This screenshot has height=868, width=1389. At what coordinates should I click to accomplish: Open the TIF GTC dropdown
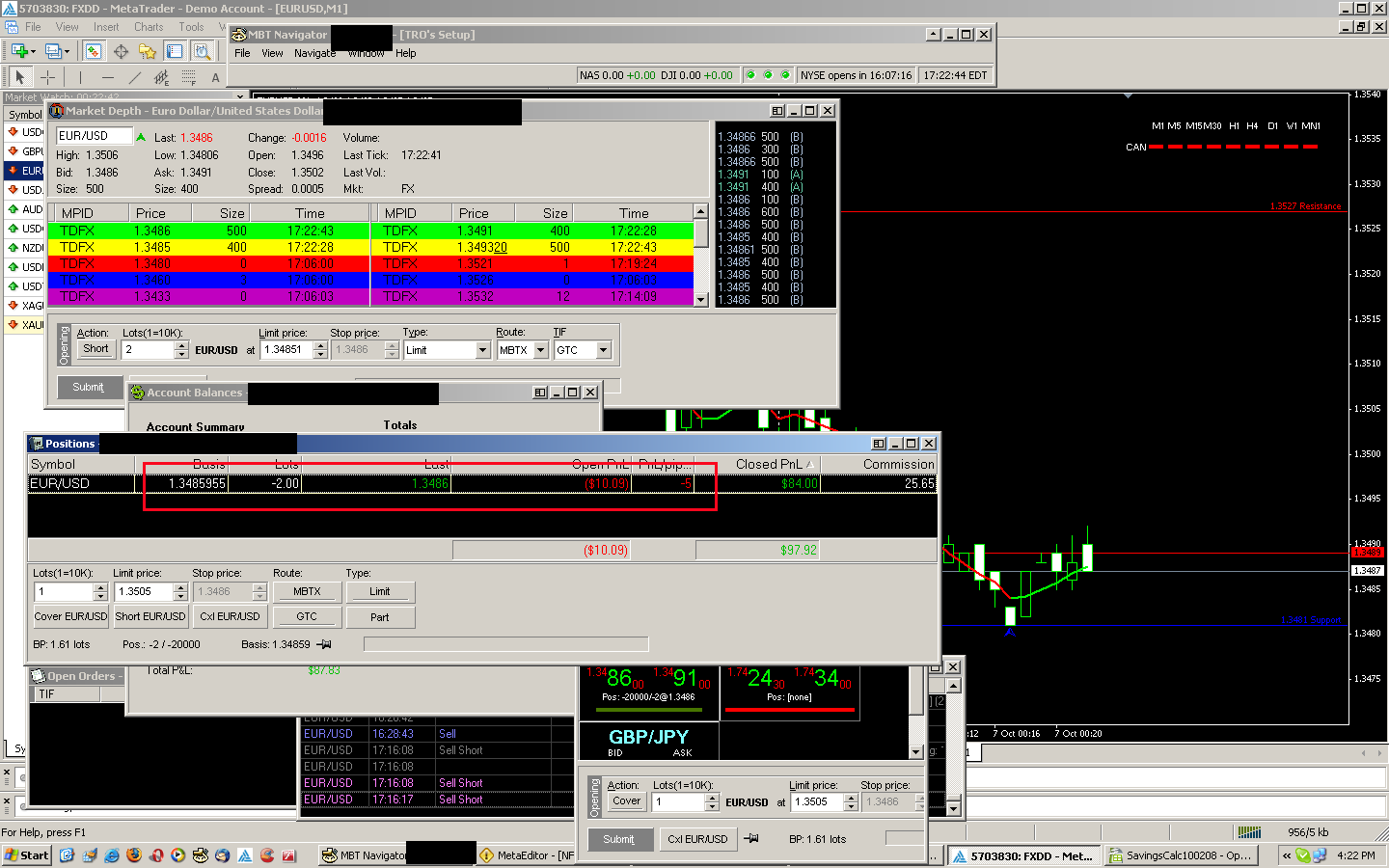(604, 350)
